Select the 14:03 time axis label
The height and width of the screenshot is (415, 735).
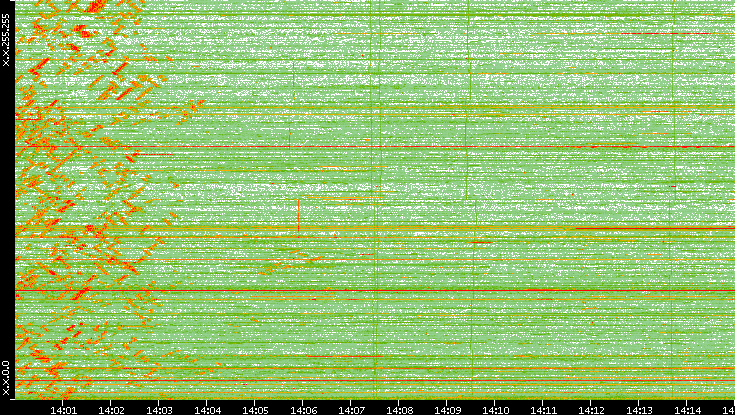[x=159, y=410]
